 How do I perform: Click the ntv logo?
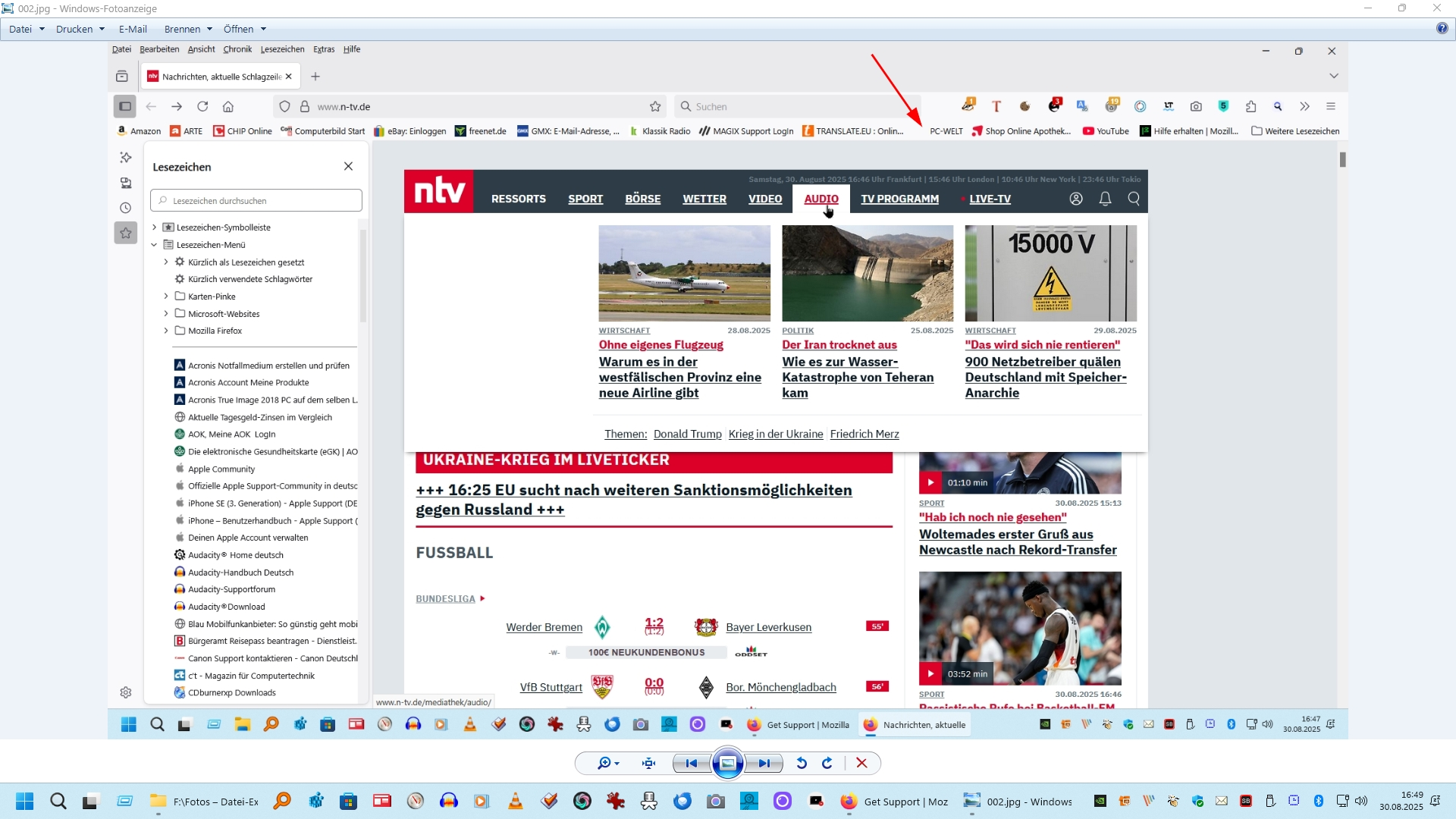439,191
